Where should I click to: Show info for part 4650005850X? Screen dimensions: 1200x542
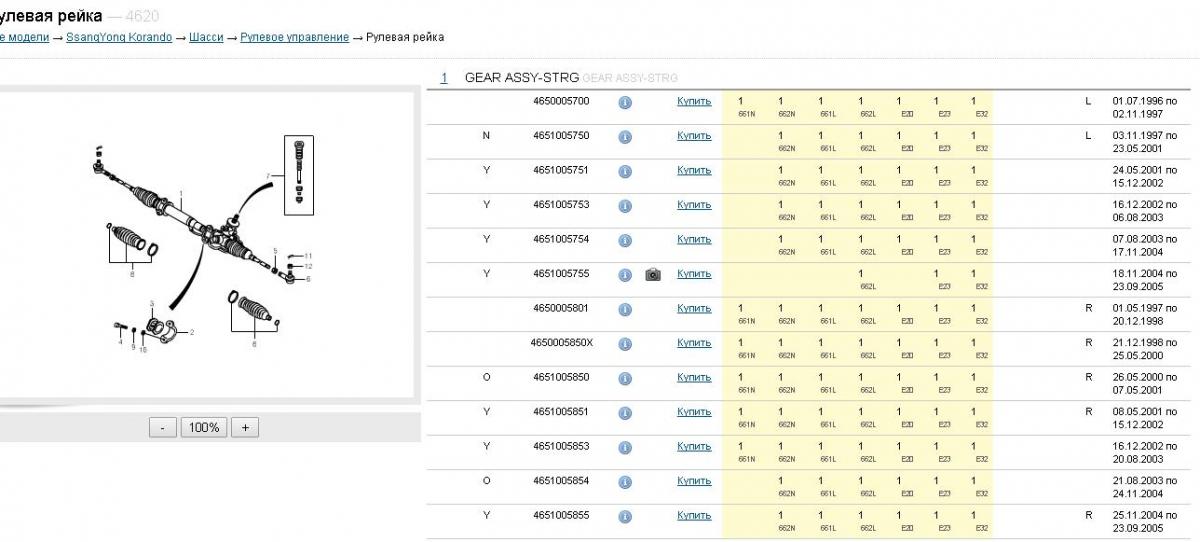coord(625,343)
